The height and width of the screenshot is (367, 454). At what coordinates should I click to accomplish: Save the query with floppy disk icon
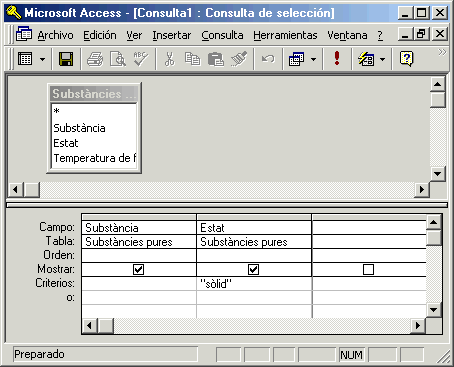pyautogui.click(x=66, y=59)
